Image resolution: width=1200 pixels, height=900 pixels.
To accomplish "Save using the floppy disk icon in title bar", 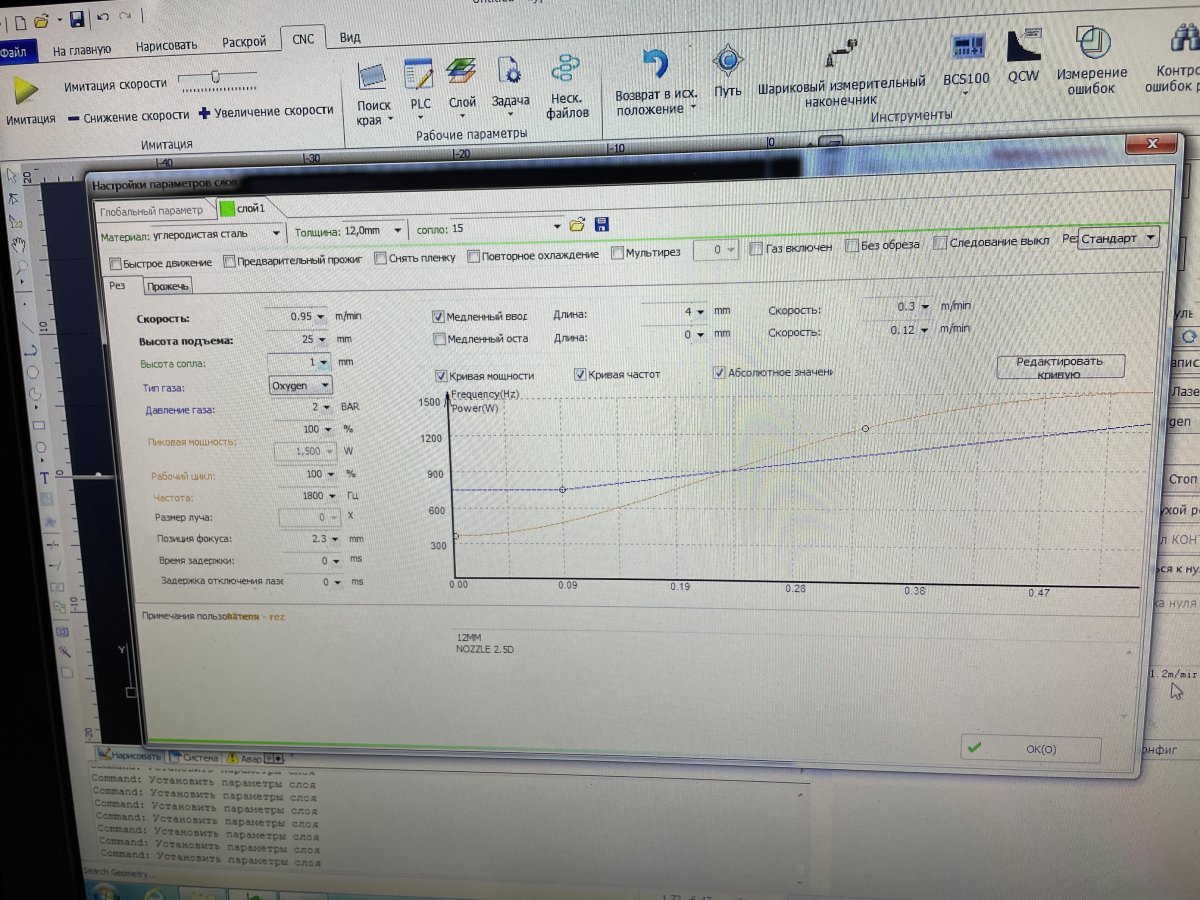I will click(76, 18).
